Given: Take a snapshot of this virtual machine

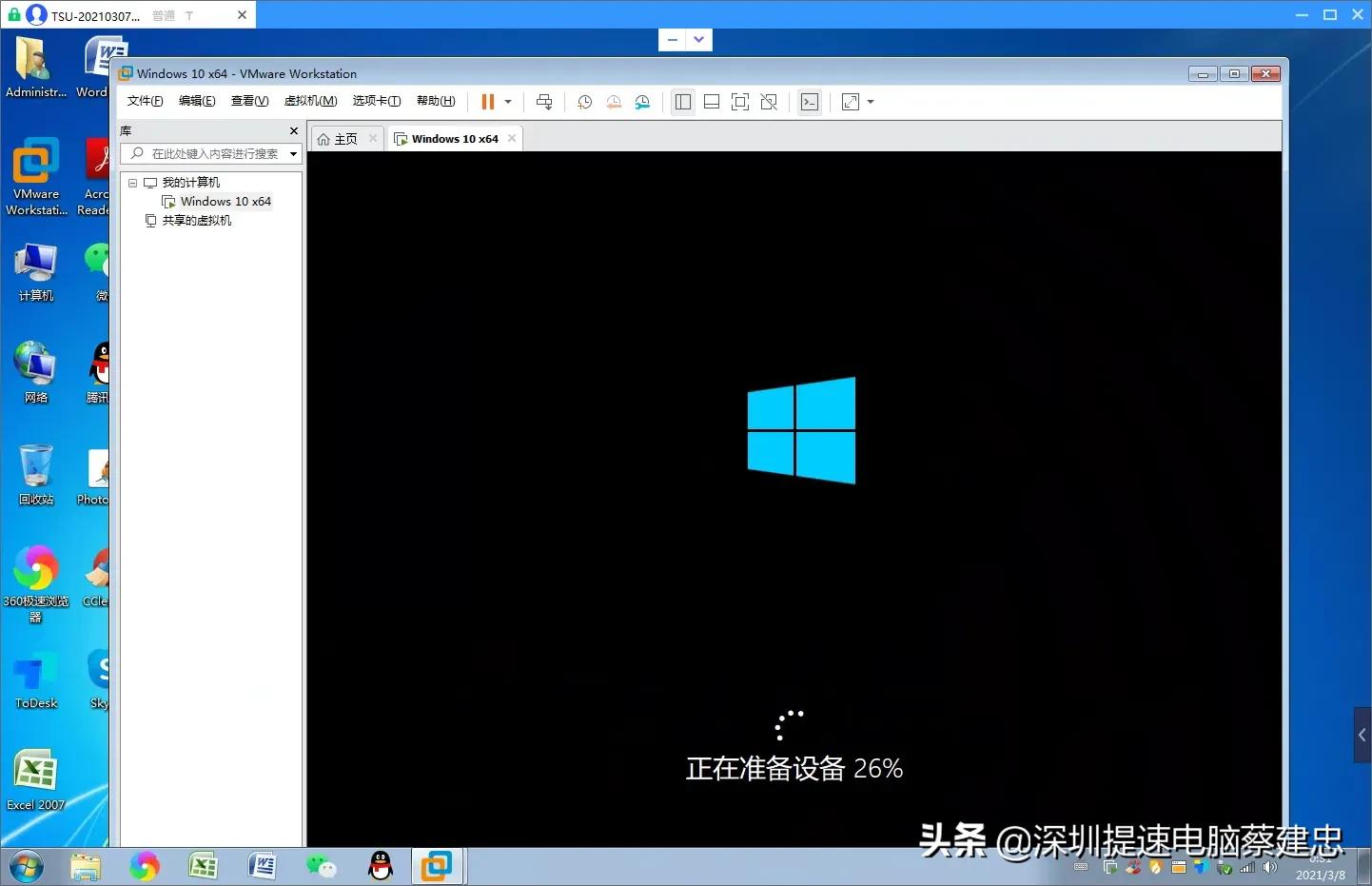Looking at the screenshot, I should click(x=584, y=102).
